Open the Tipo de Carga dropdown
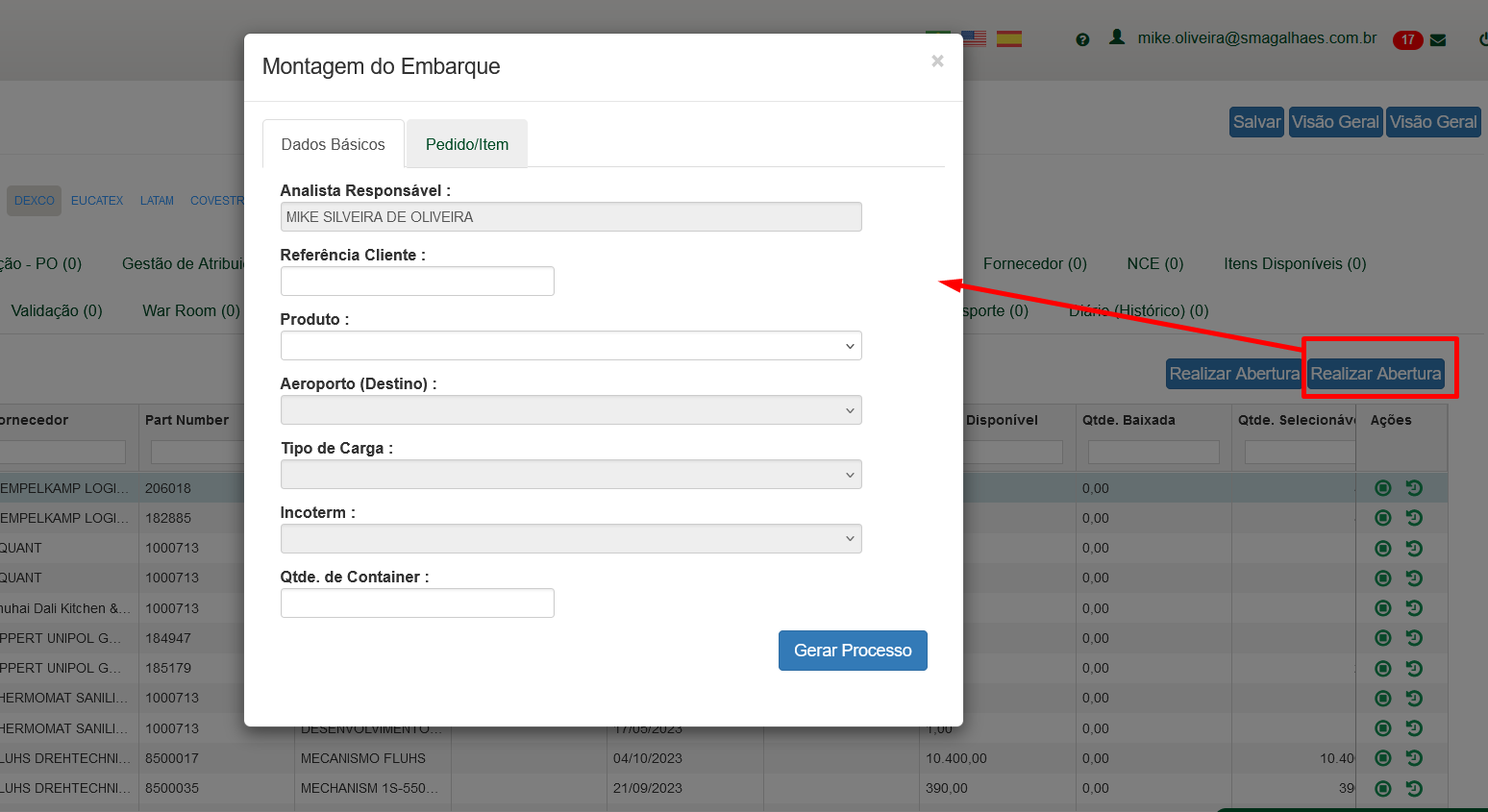The width and height of the screenshot is (1488, 812). pyautogui.click(x=571, y=475)
